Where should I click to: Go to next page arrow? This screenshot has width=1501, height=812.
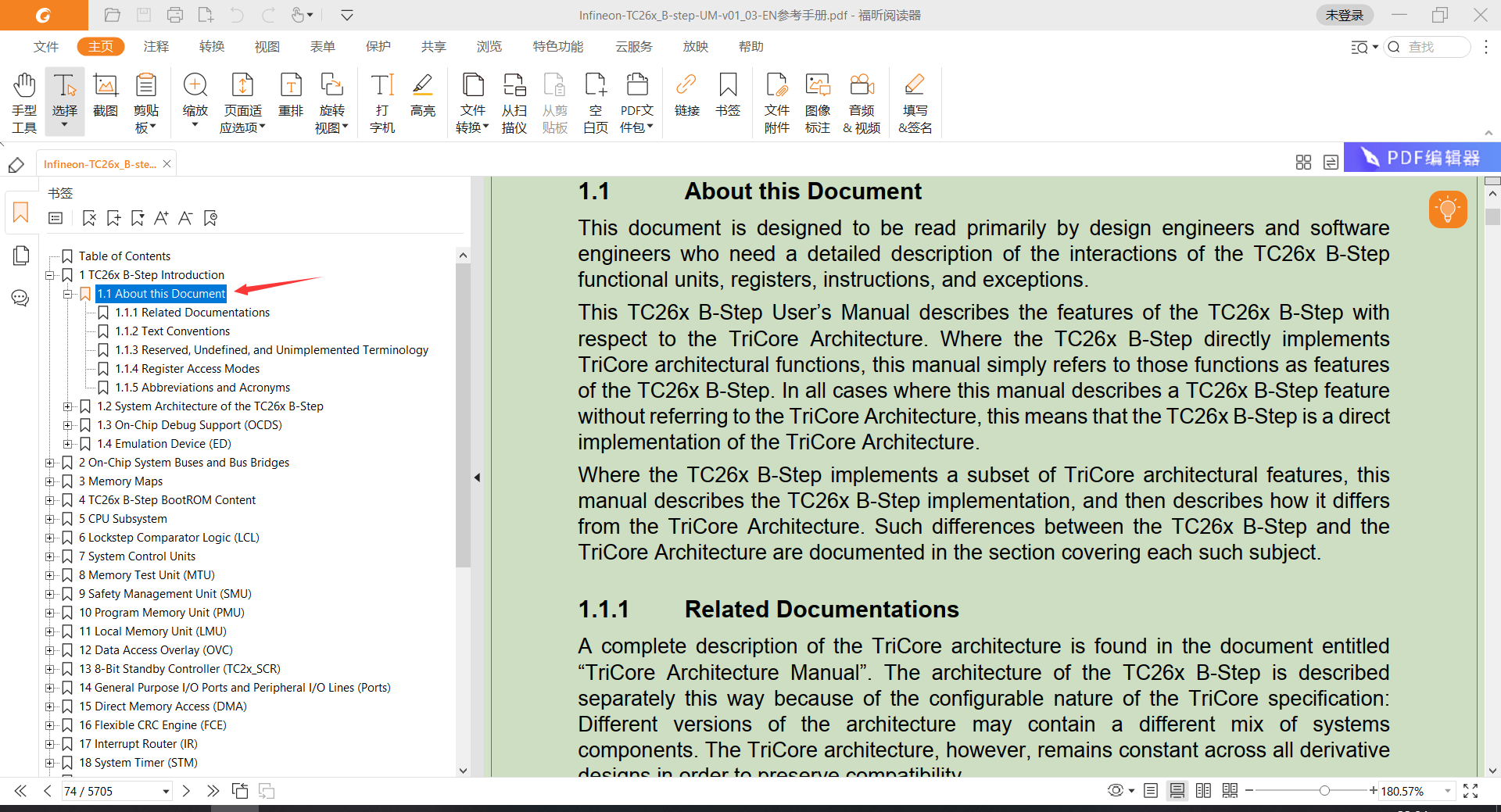pyautogui.click(x=186, y=791)
